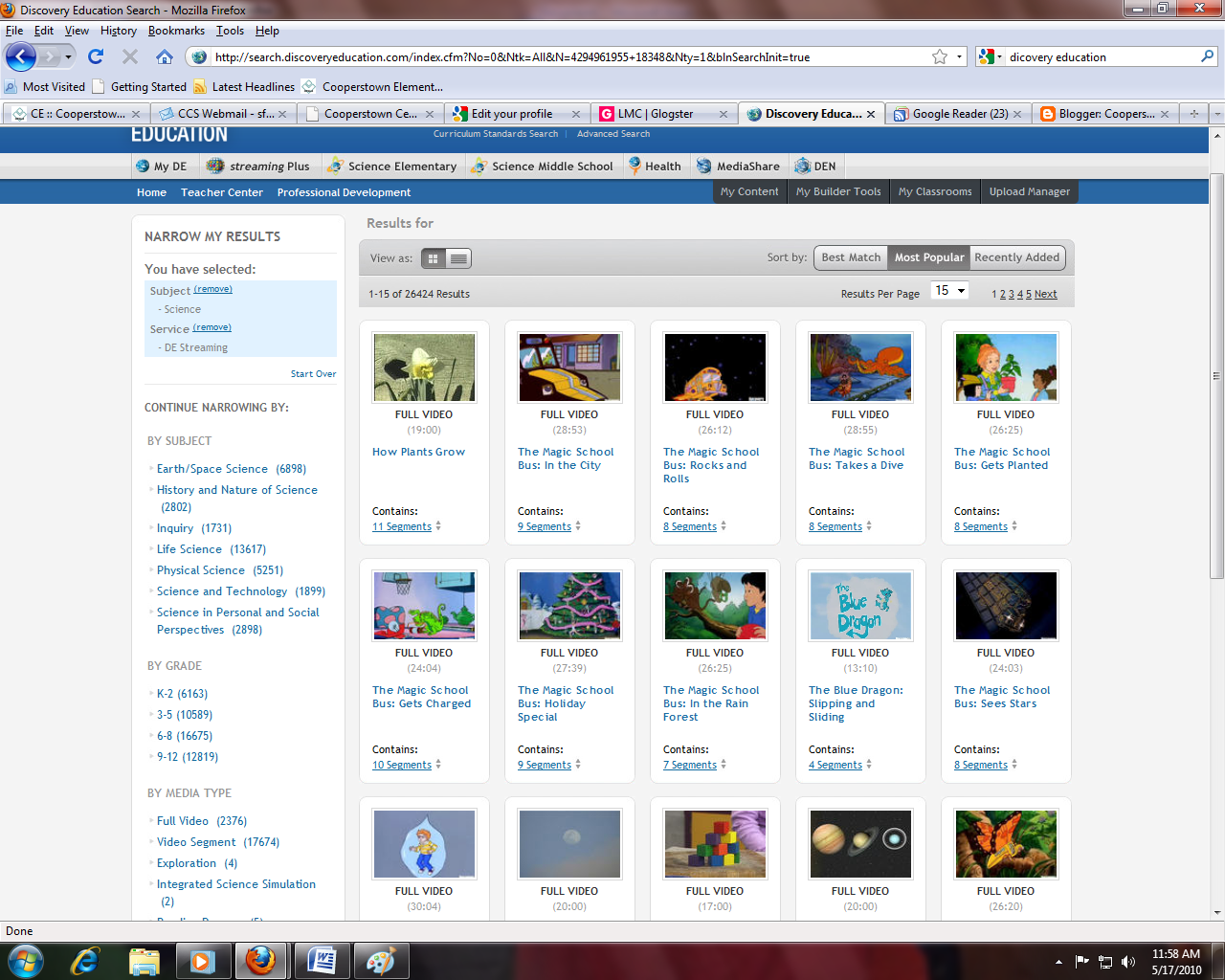Close the Discovery Education tab
This screenshot has width=1225, height=980.
871,114
